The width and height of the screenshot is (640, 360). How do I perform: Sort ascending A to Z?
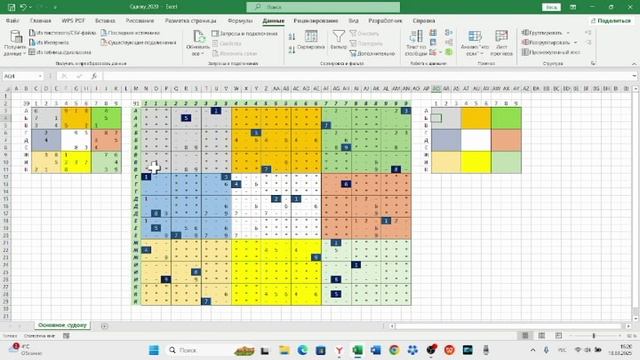(292, 37)
